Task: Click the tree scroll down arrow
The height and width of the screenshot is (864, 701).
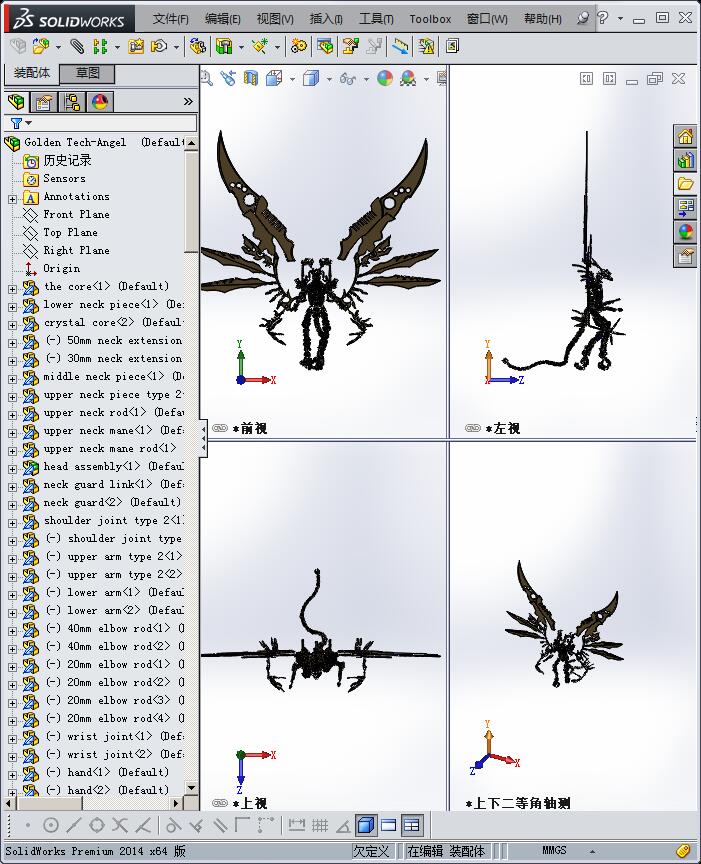Action: click(191, 788)
